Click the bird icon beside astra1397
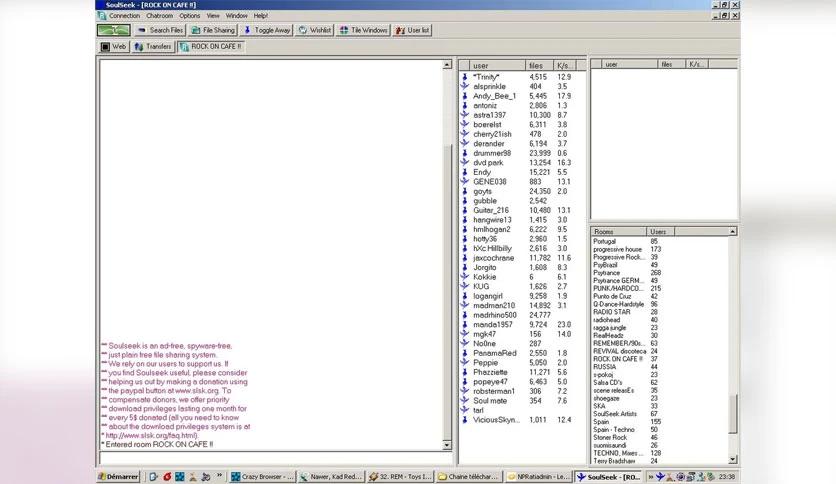This screenshot has width=836, height=484. (464, 115)
